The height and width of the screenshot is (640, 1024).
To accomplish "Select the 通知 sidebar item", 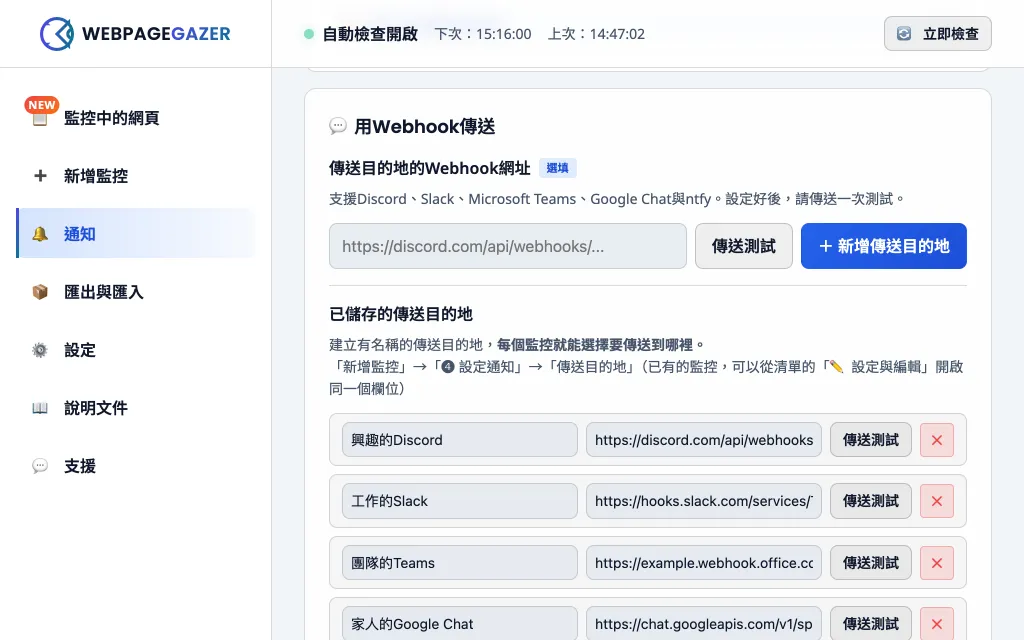I will pyautogui.click(x=135, y=234).
